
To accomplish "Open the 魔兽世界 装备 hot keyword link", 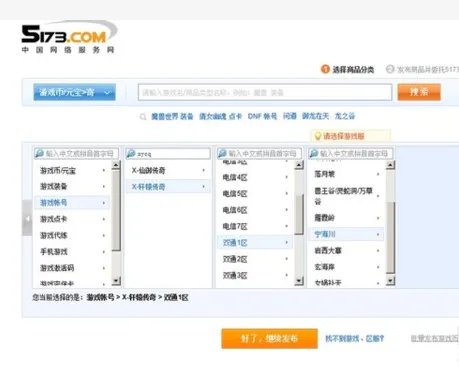I will click(172, 116).
